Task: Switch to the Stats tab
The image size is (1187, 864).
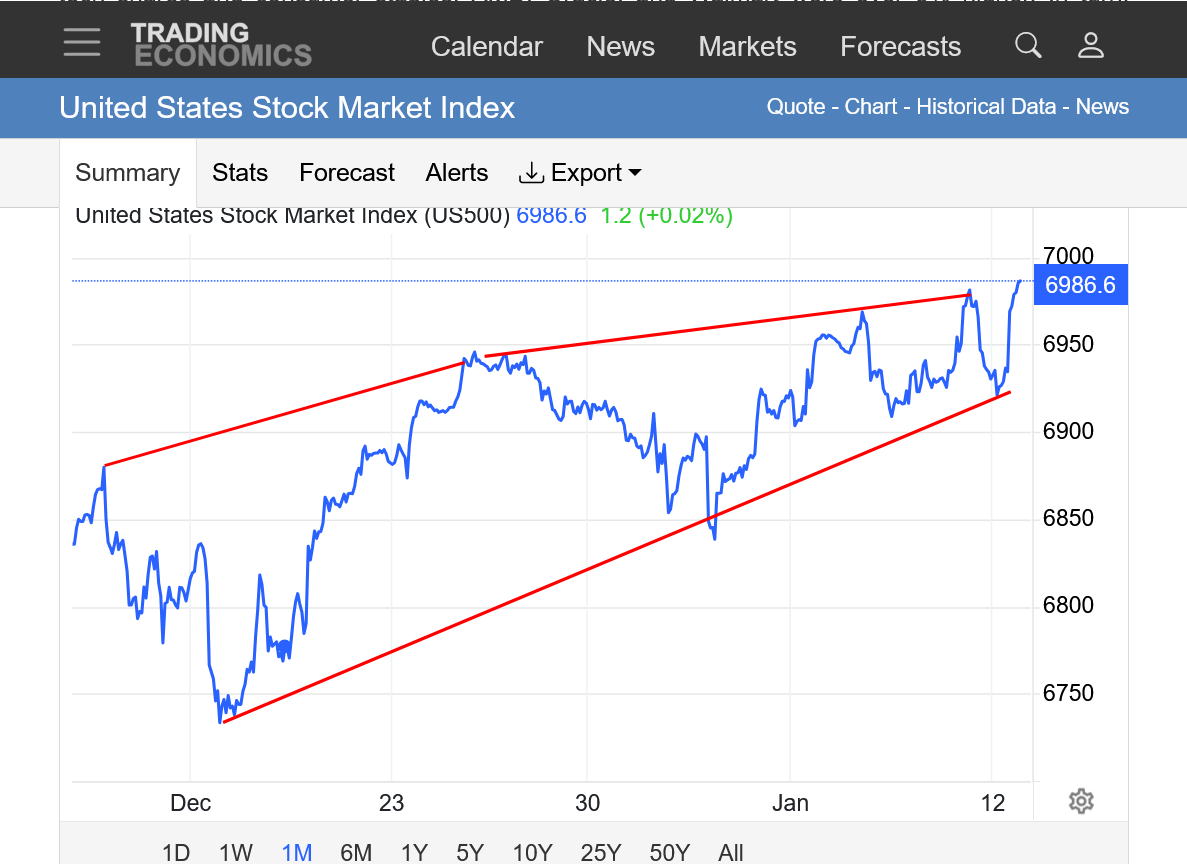Action: [x=240, y=173]
